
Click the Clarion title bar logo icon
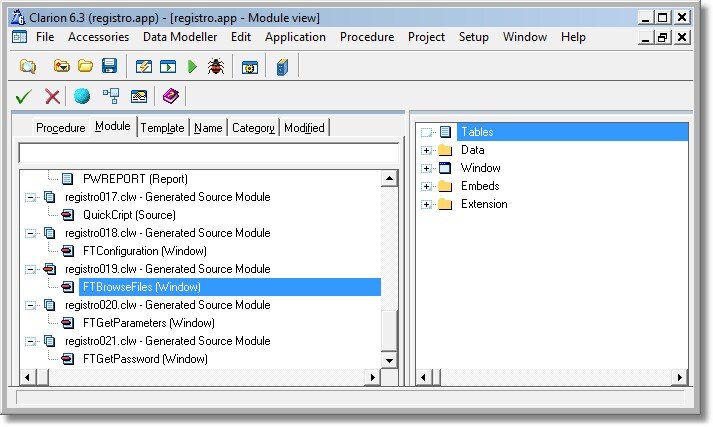pyautogui.click(x=18, y=17)
